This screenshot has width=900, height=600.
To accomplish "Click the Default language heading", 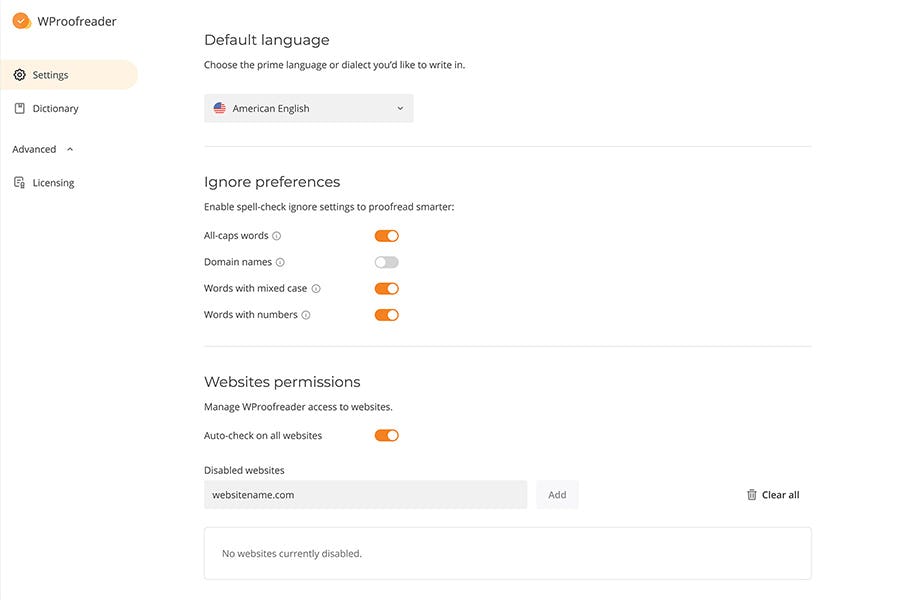I will click(267, 40).
